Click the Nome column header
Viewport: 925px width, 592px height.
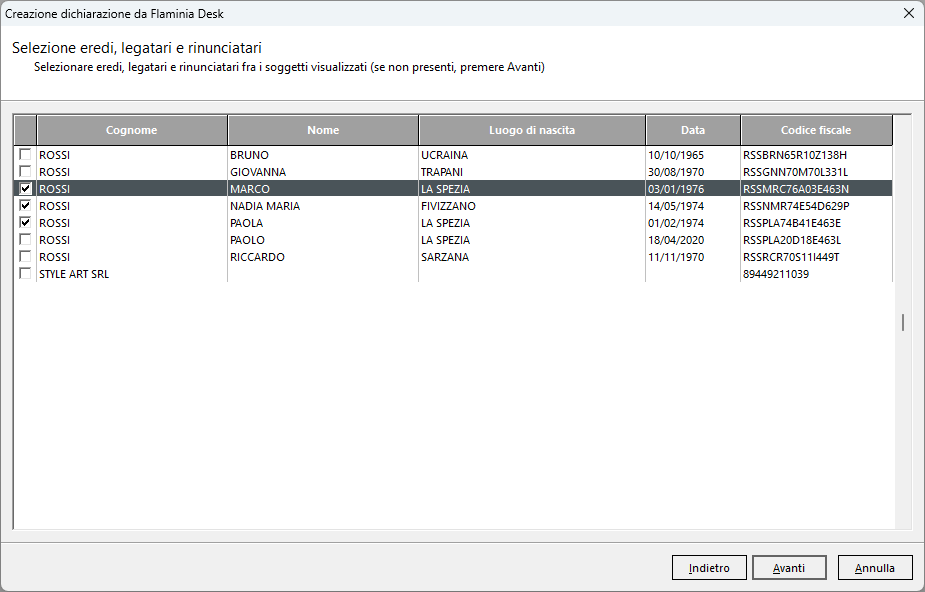[323, 130]
